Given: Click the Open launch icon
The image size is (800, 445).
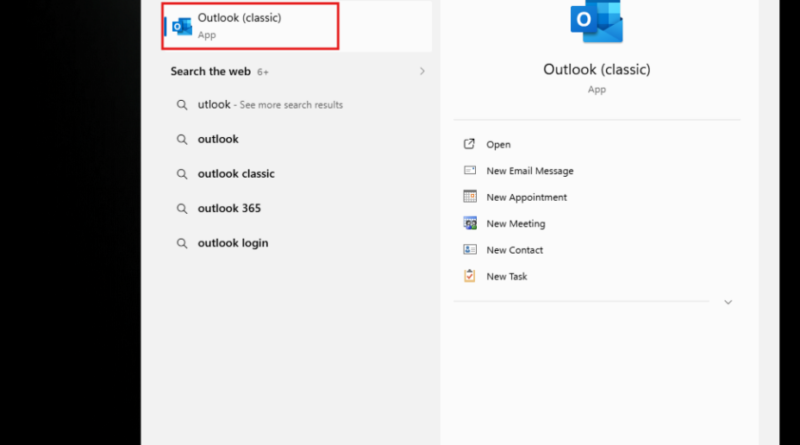Looking at the screenshot, I should pos(469,144).
